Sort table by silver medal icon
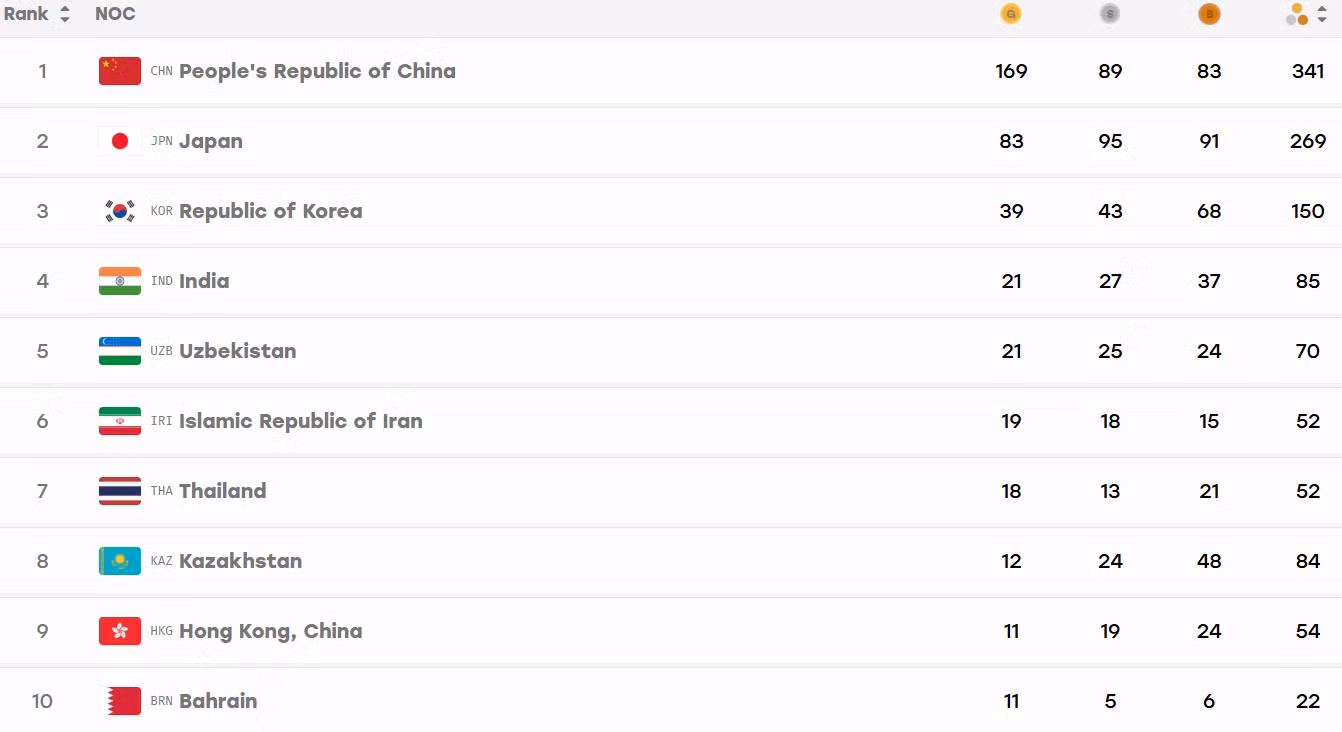 pos(1110,14)
